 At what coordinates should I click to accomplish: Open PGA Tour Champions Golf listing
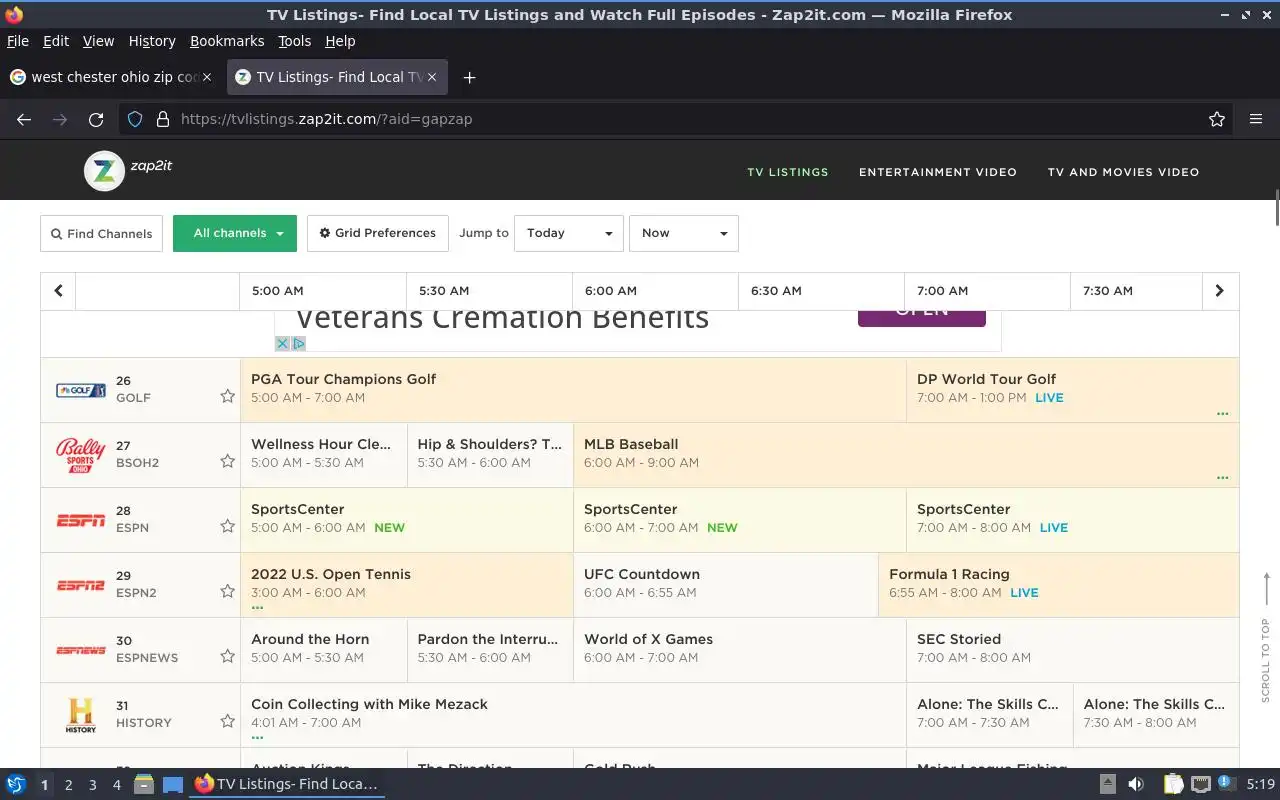(573, 390)
